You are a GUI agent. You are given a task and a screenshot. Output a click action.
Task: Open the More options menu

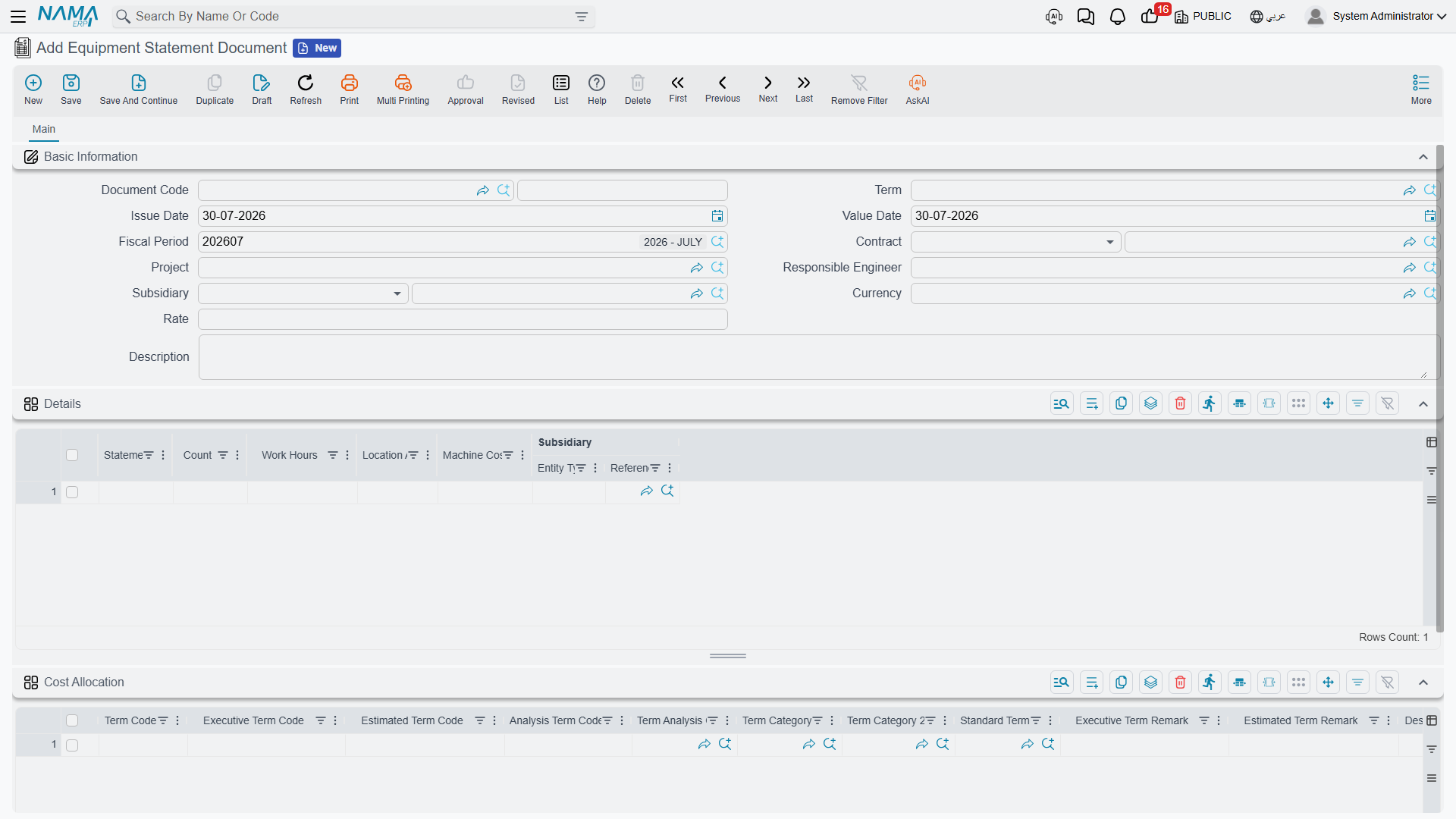(1421, 89)
